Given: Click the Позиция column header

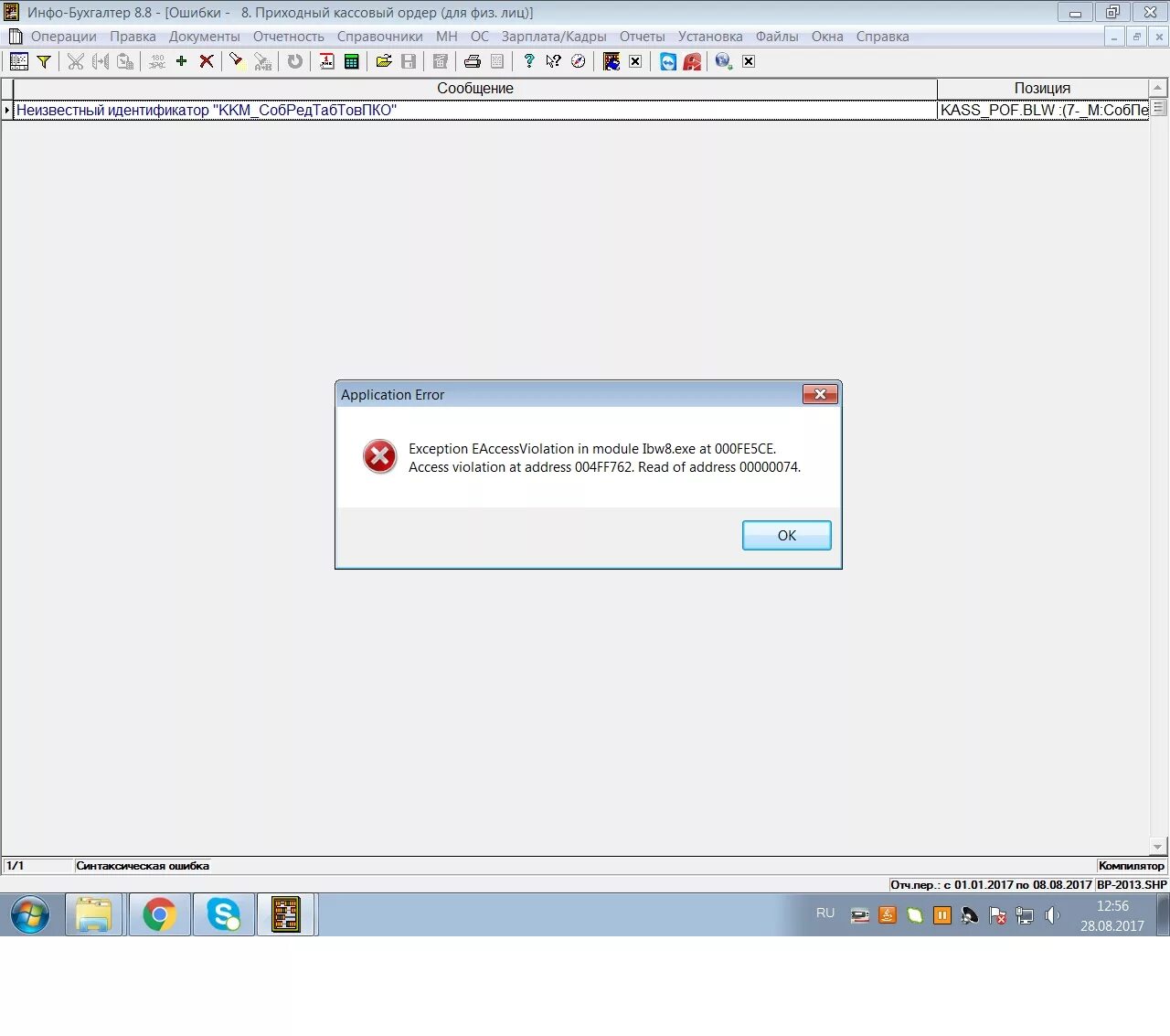Looking at the screenshot, I should pos(1043,88).
